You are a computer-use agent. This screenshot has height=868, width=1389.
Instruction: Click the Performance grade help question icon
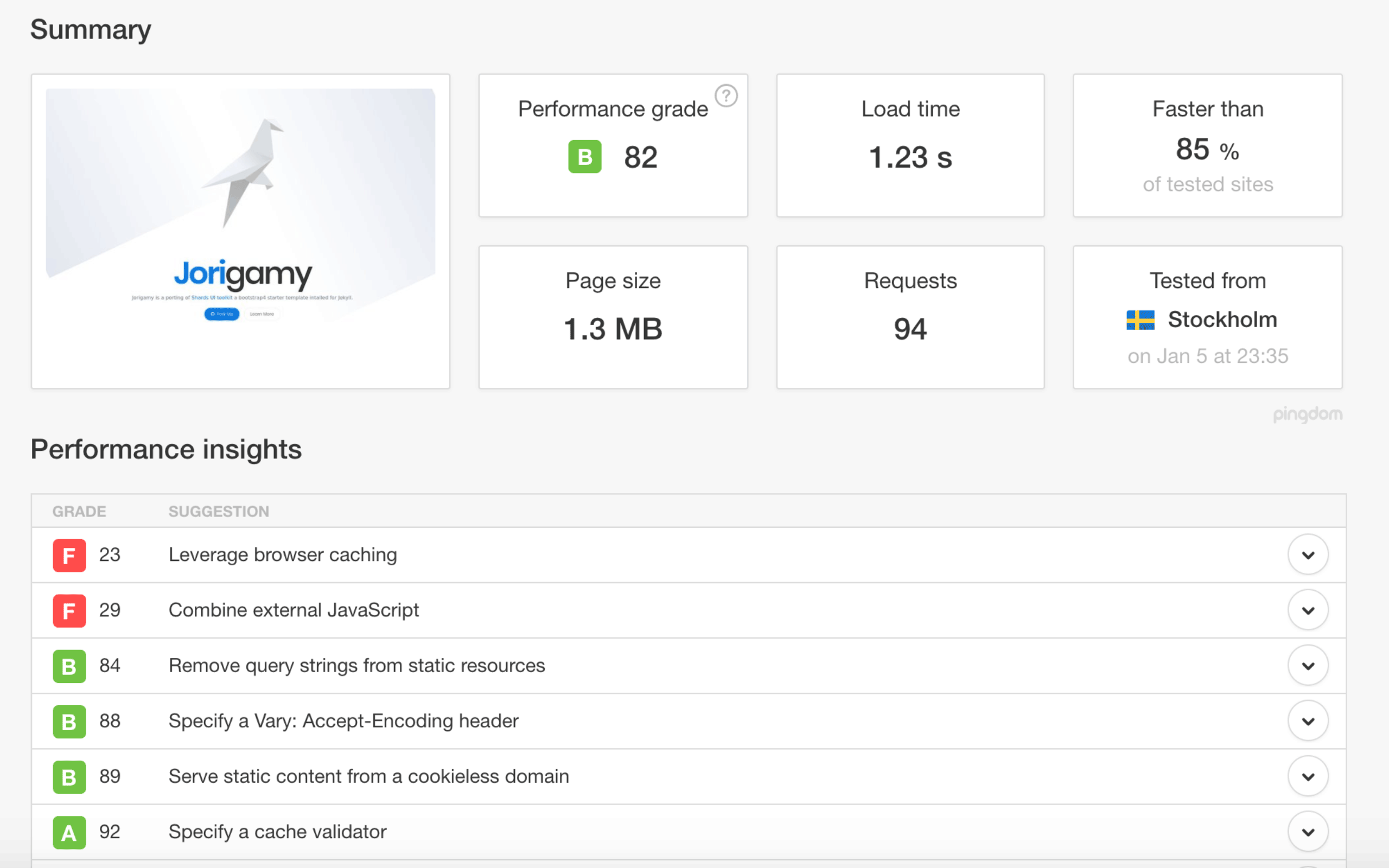726,96
